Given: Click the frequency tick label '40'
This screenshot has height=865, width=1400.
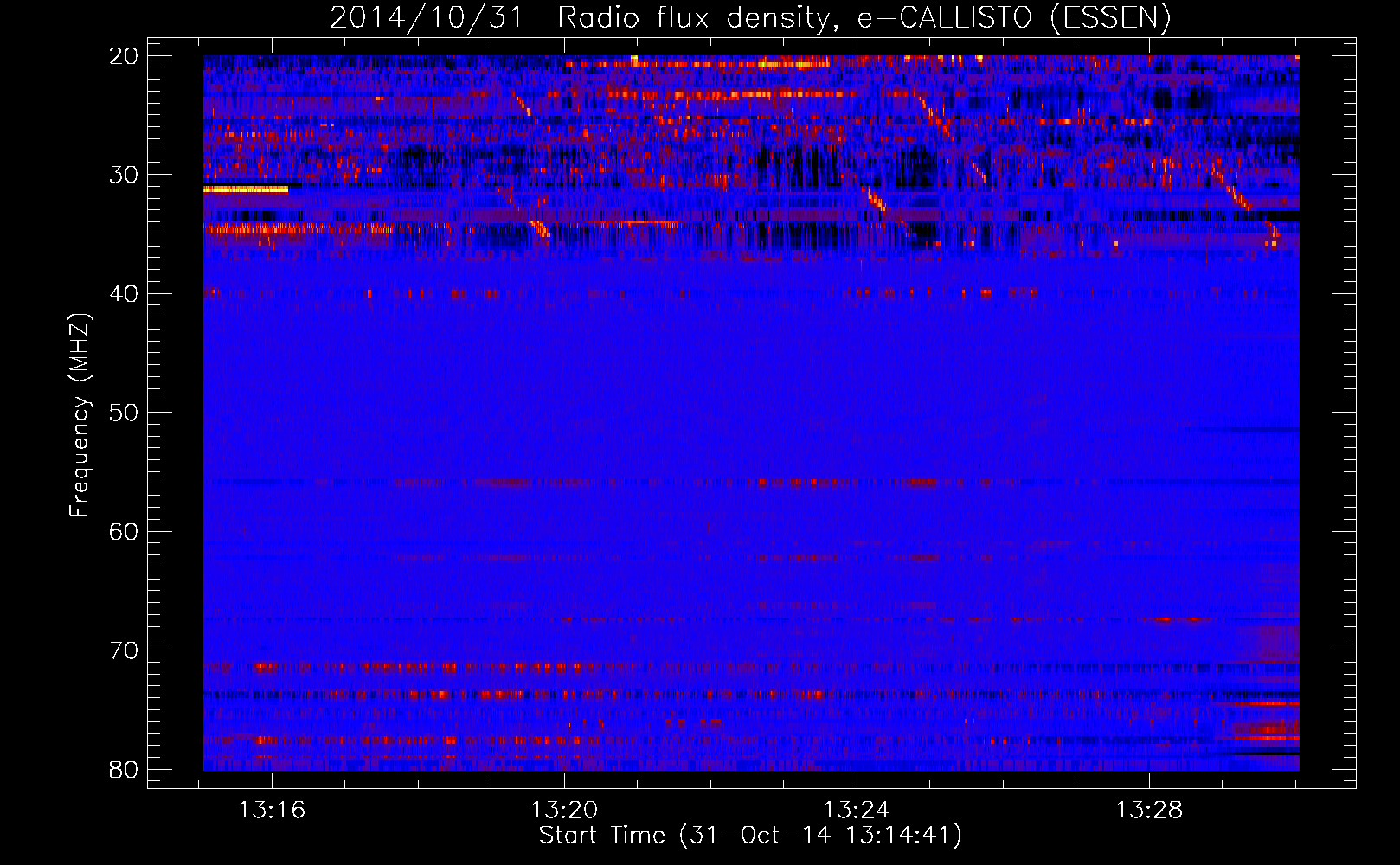Looking at the screenshot, I should (125, 294).
